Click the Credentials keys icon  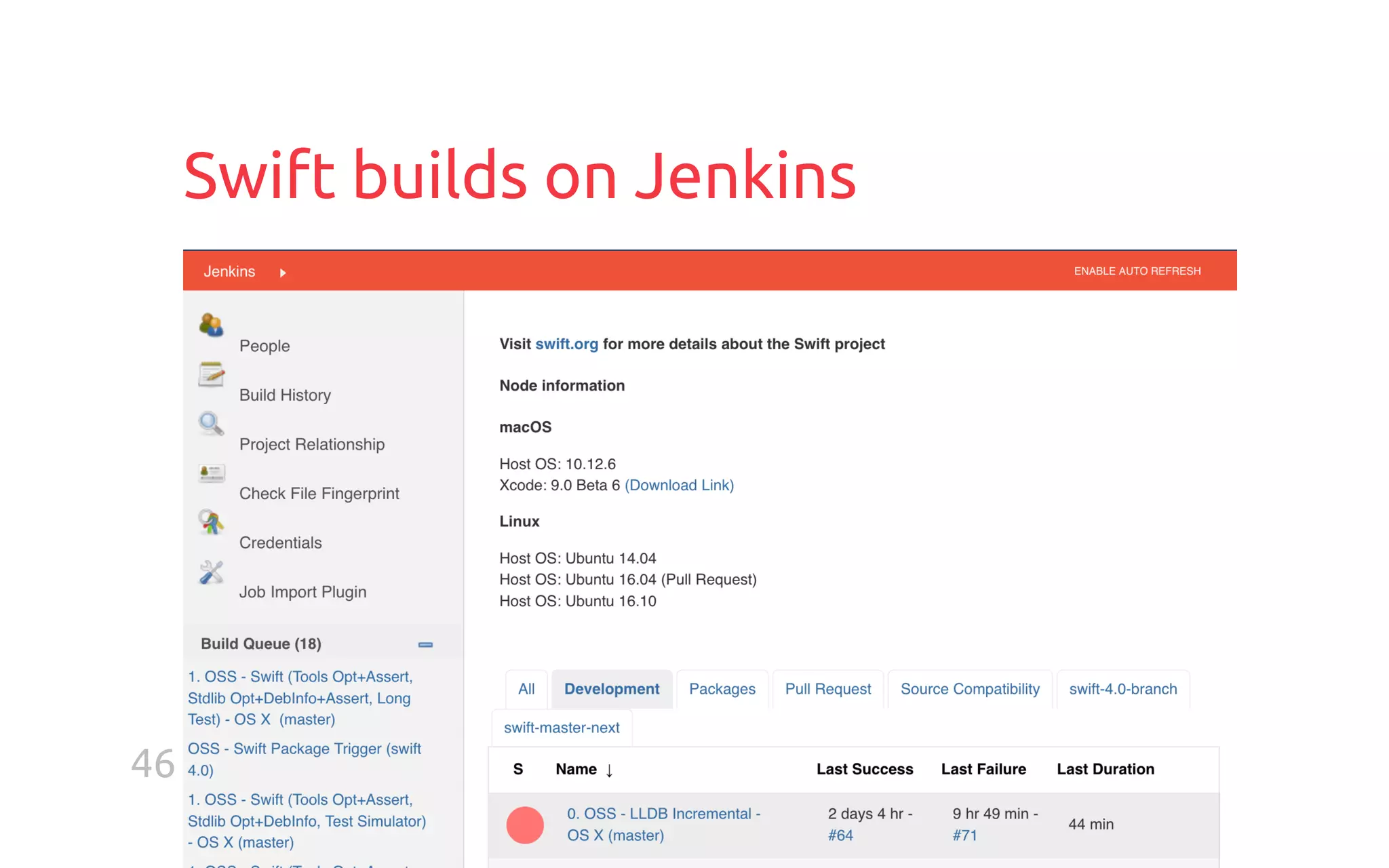(211, 522)
